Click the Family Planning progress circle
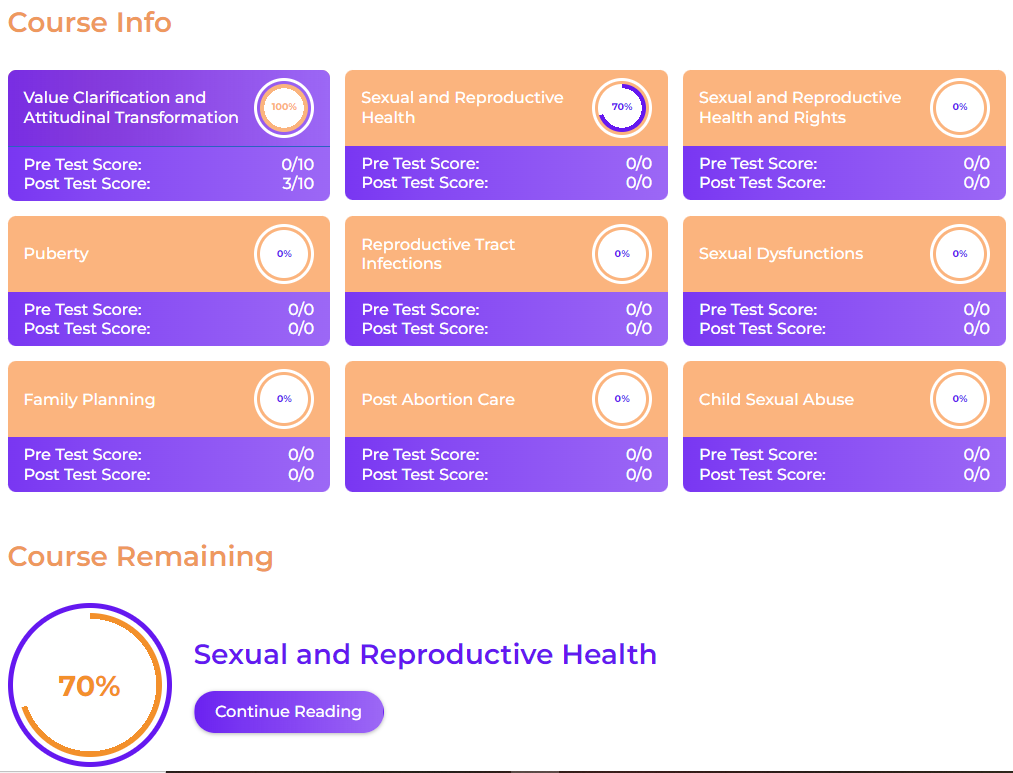Screen dimensions: 1013x773 pyautogui.click(x=284, y=399)
